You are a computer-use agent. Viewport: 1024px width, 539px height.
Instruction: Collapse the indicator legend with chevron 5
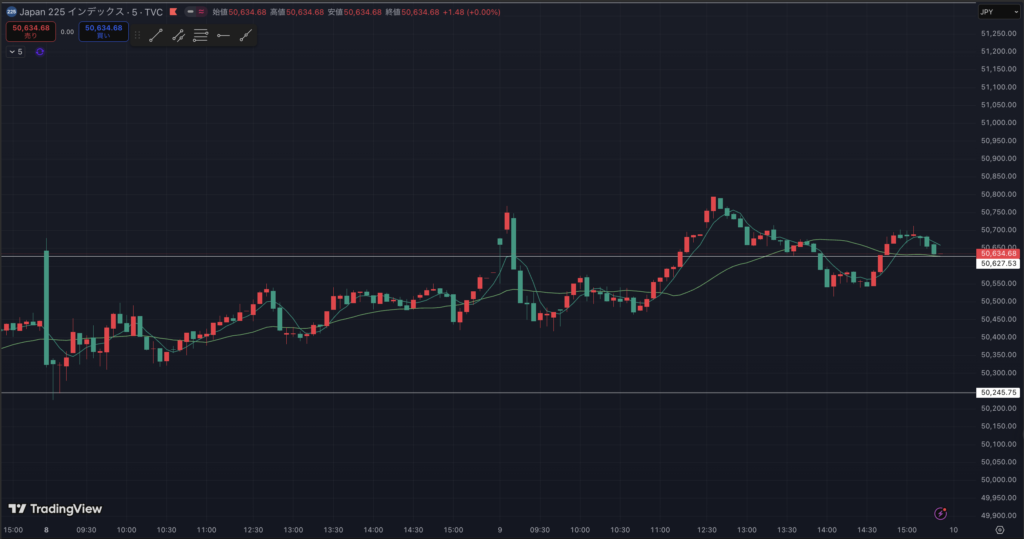click(16, 51)
